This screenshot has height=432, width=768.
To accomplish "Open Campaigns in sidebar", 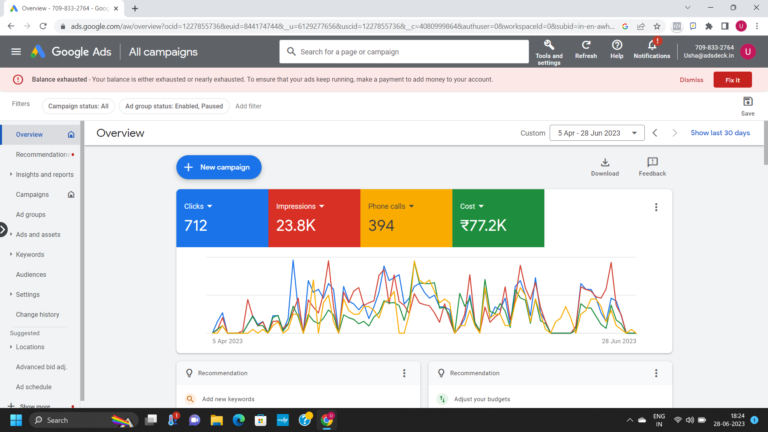I will click(32, 194).
